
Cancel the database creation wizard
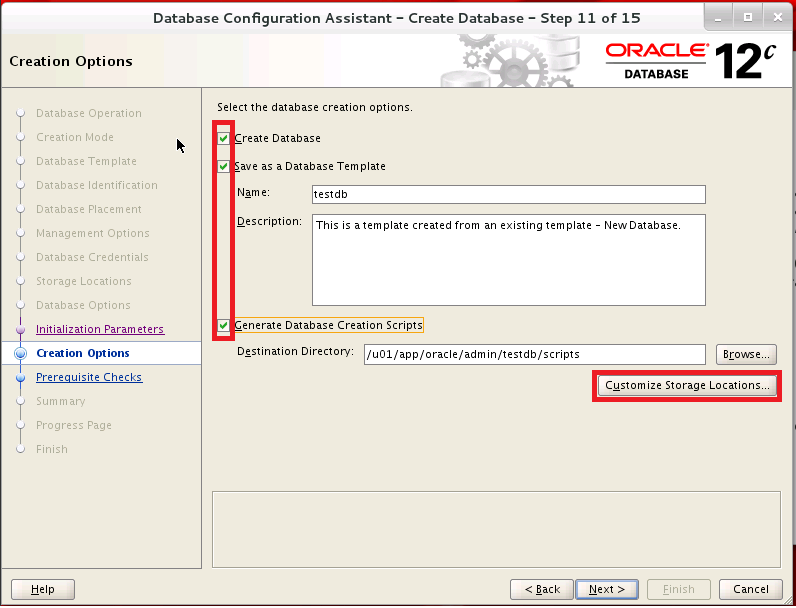click(750, 589)
